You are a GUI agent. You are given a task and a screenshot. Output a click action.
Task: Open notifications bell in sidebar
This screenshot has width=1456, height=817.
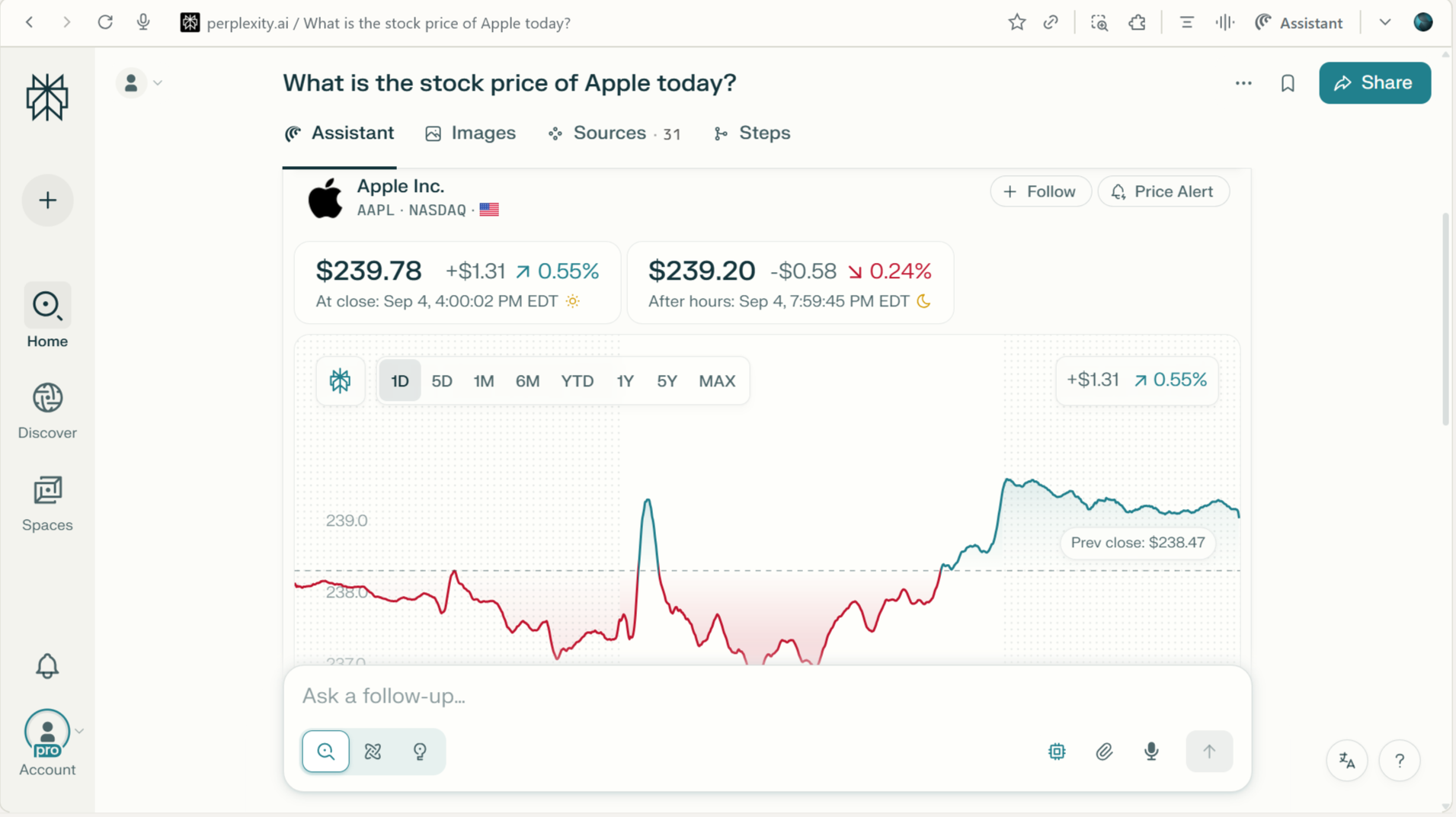tap(47, 666)
